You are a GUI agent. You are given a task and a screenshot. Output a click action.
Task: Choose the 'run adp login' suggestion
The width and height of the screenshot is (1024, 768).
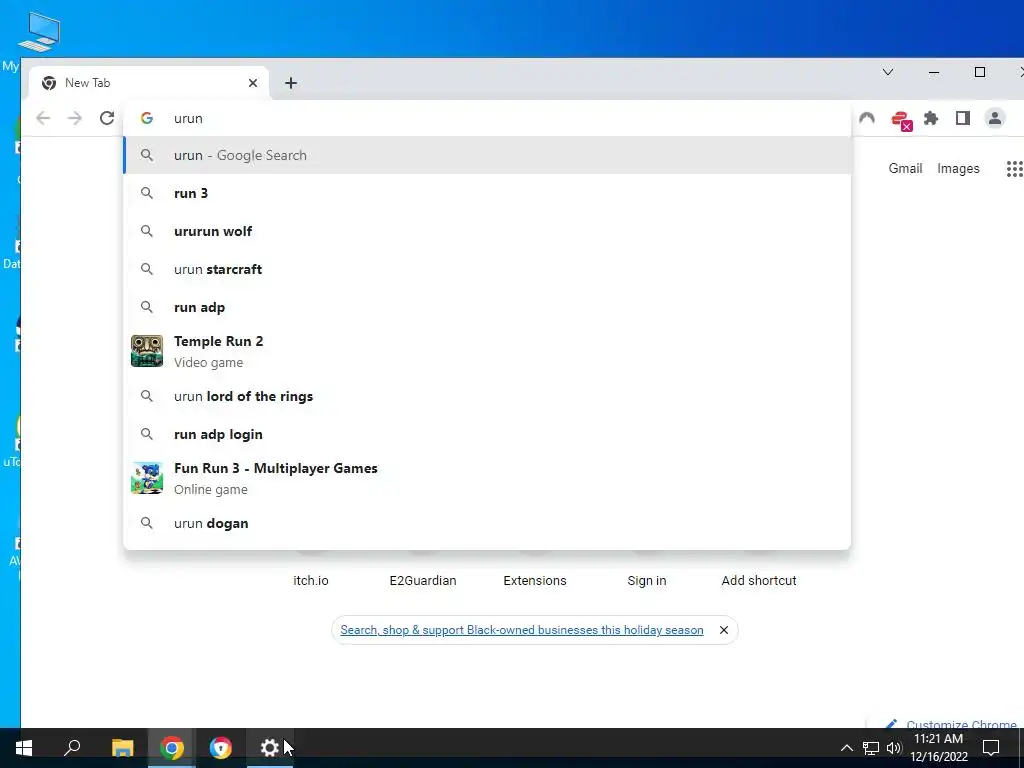(487, 434)
